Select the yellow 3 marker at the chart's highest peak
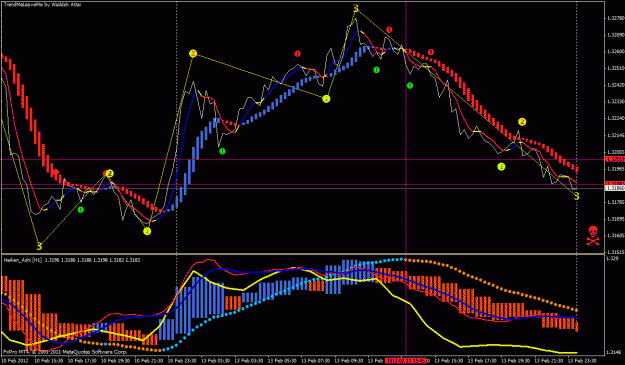The width and height of the screenshot is (625, 365). 356,8
